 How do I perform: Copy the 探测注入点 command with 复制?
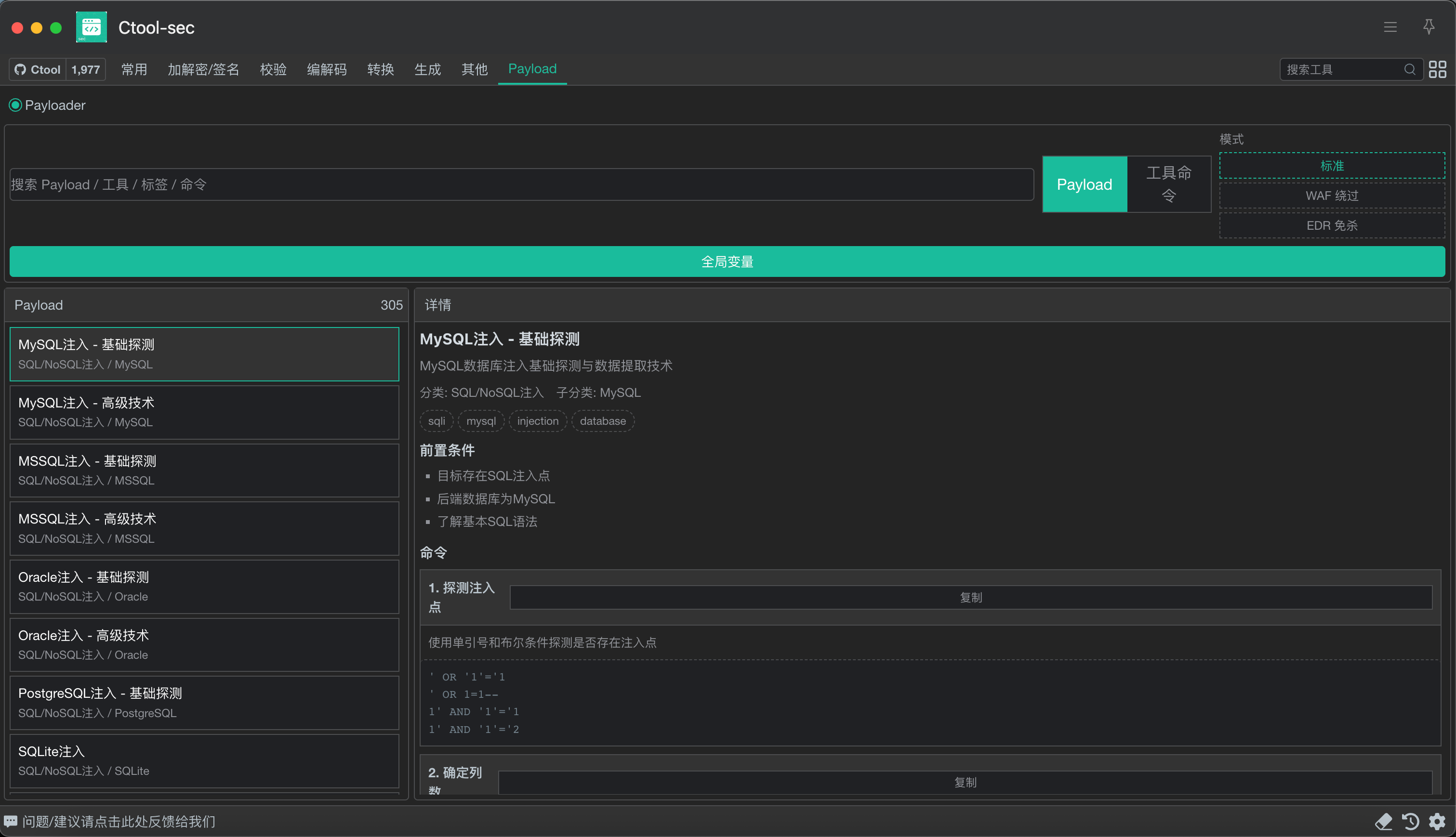click(971, 597)
